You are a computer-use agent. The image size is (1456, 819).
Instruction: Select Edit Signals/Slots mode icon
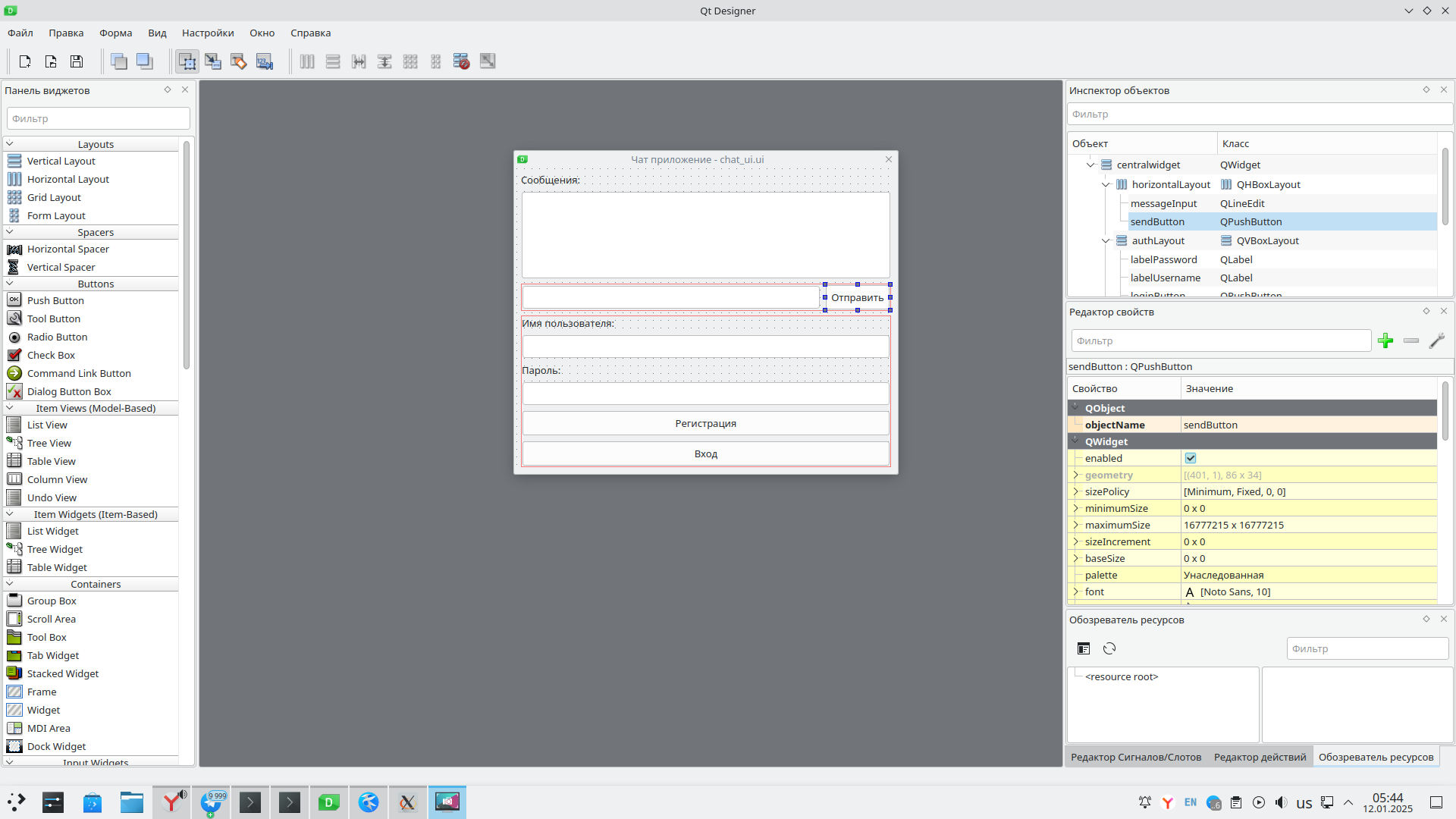(x=213, y=61)
